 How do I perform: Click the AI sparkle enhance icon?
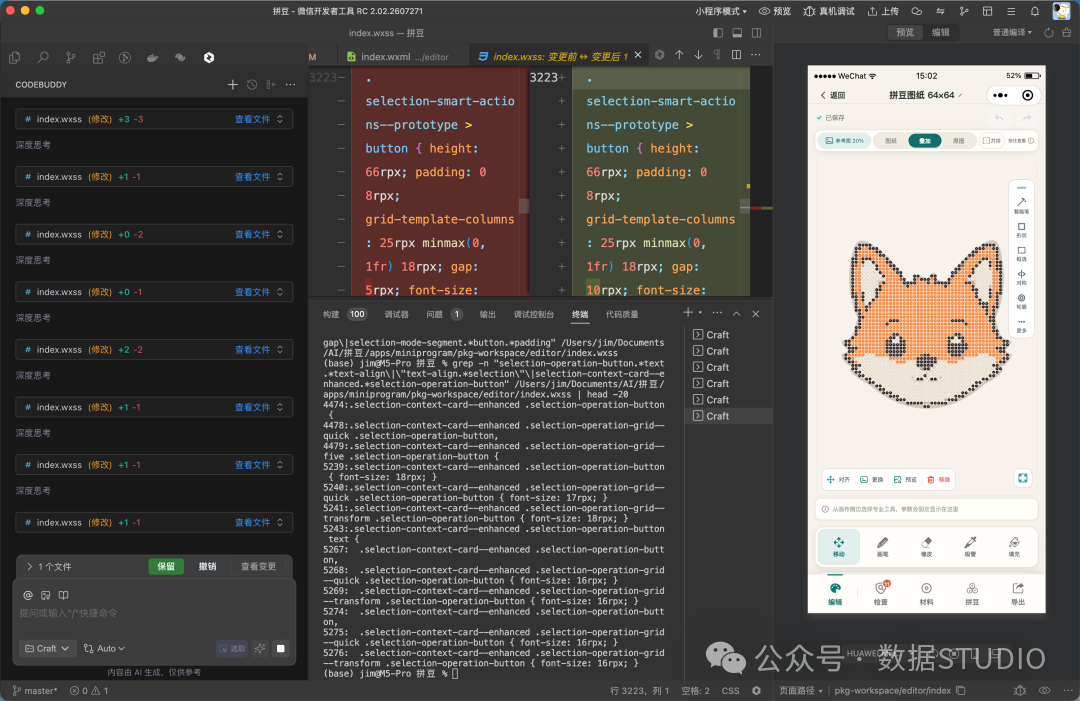(x=260, y=648)
